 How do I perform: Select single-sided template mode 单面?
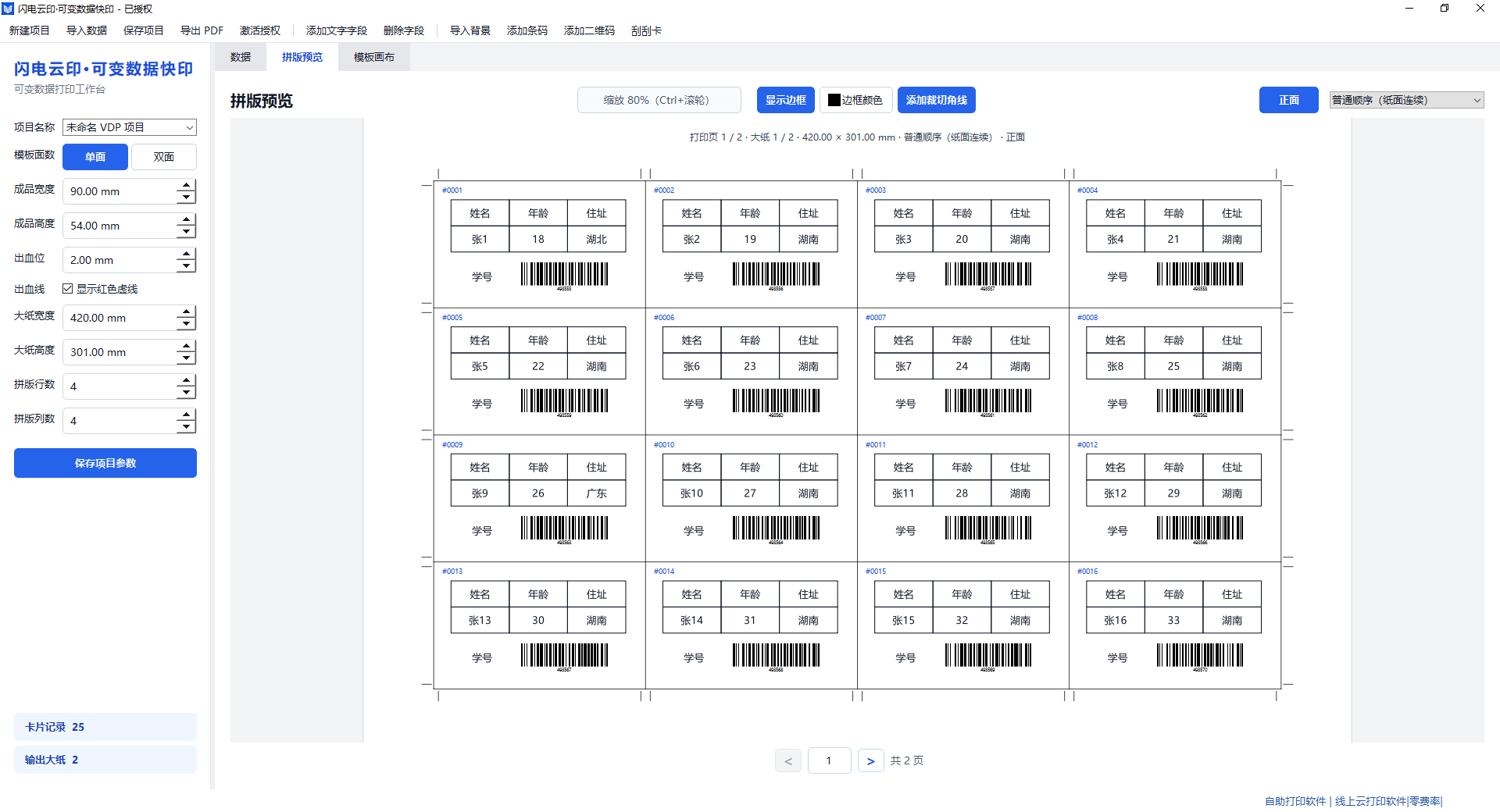[x=95, y=157]
